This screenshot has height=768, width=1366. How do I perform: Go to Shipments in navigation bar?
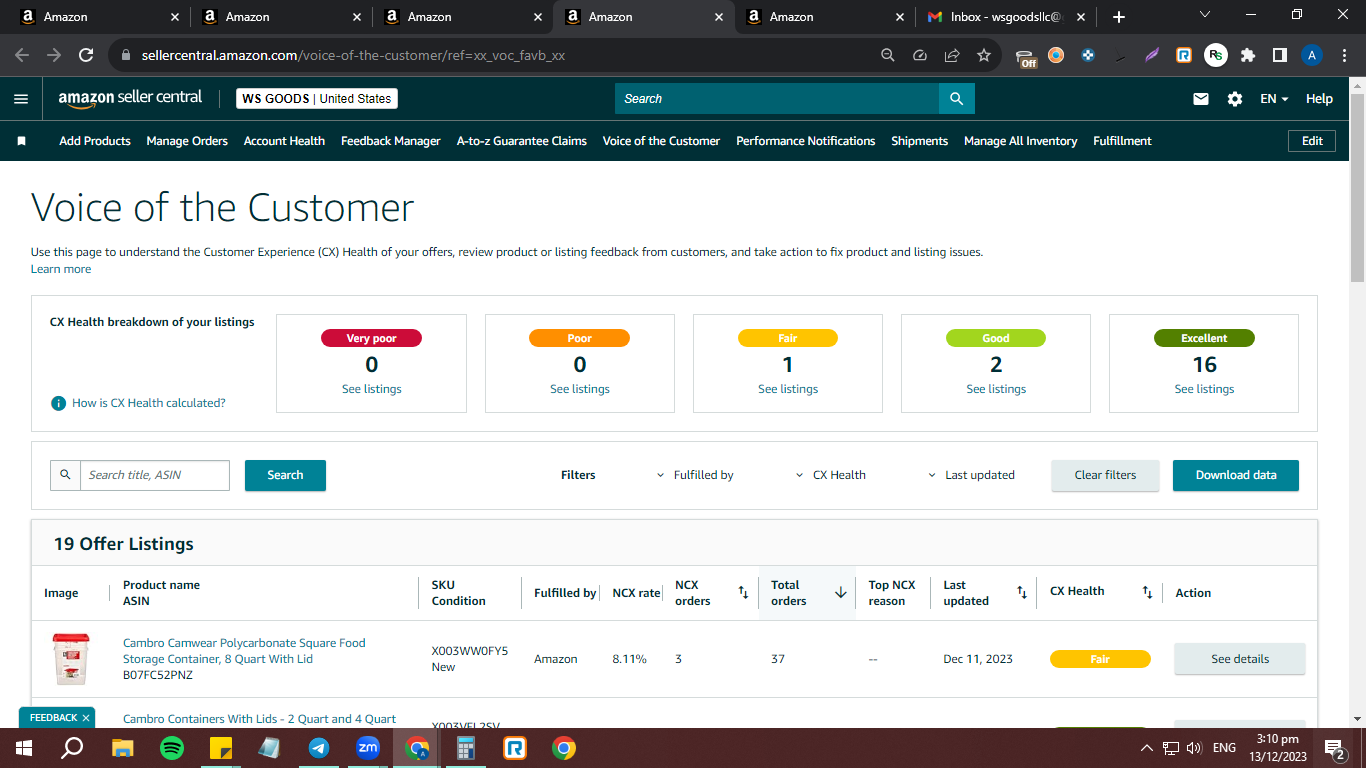tap(920, 141)
